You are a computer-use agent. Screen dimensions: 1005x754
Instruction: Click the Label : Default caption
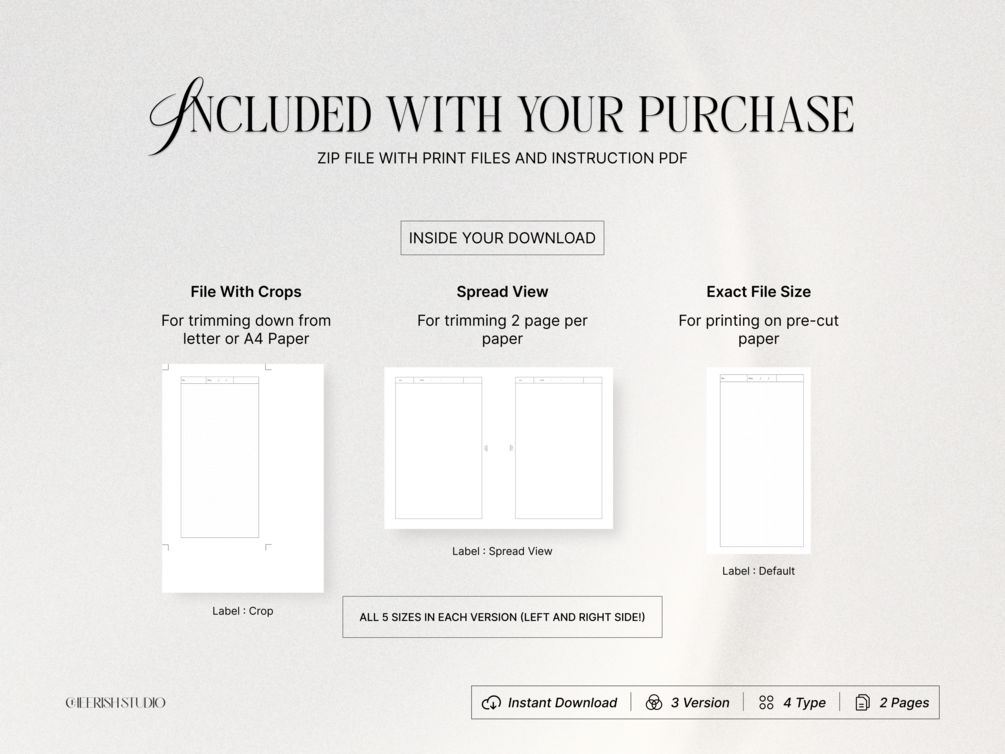tap(759, 571)
